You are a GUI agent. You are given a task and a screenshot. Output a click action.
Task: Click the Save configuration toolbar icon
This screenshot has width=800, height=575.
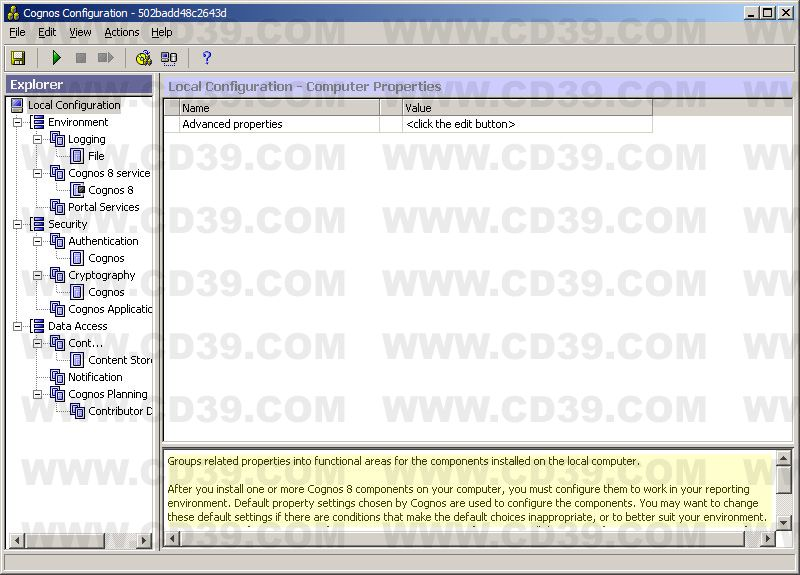click(x=18, y=58)
